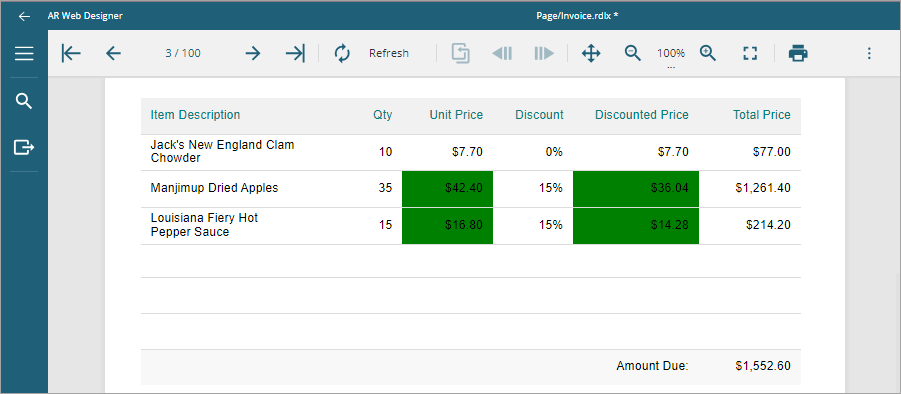The width and height of the screenshot is (901, 394).
Task: Enable the move pan tool
Action: tap(591, 53)
